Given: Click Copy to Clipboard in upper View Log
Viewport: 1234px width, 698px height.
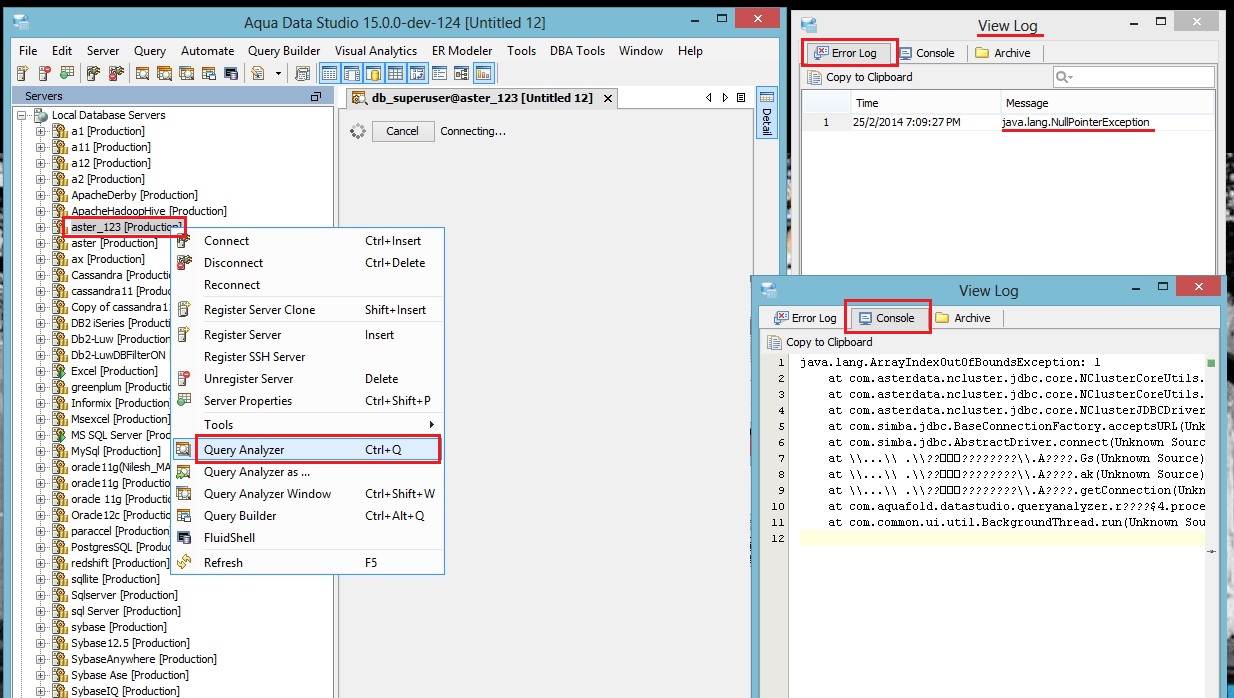Looking at the screenshot, I should [859, 77].
